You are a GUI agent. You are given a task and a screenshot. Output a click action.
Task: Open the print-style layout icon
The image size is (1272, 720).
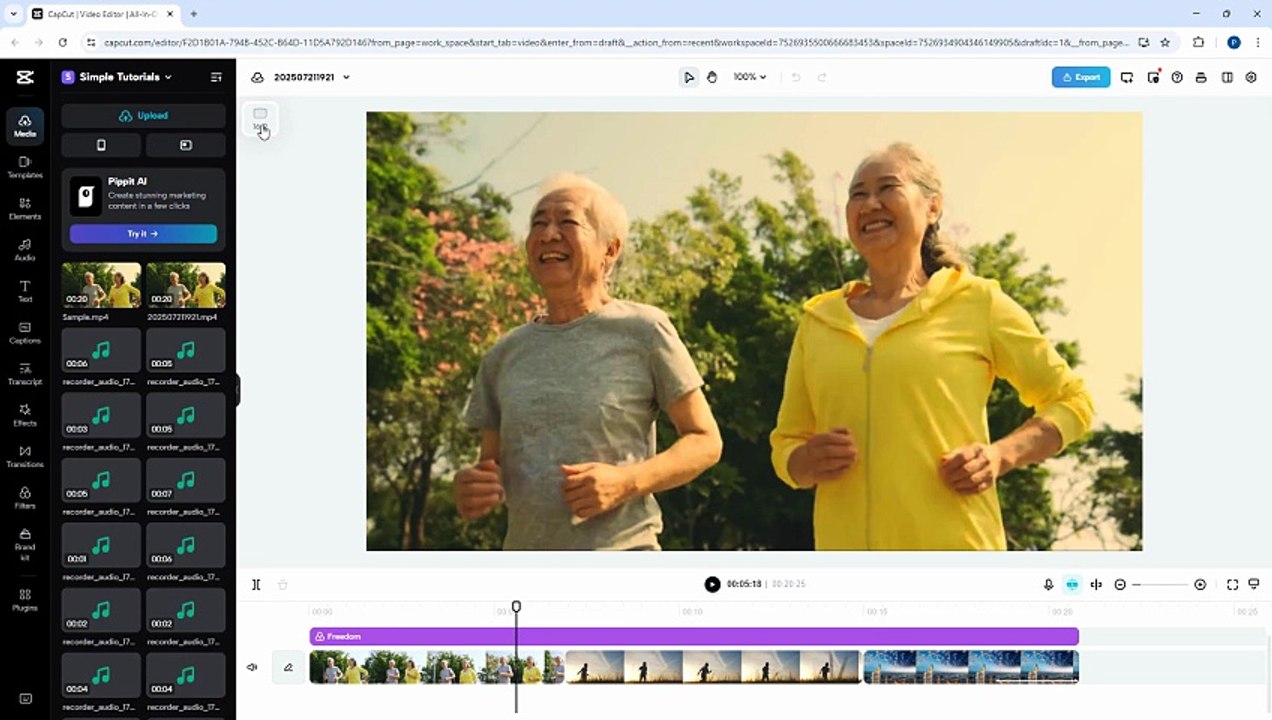[x=1201, y=77]
